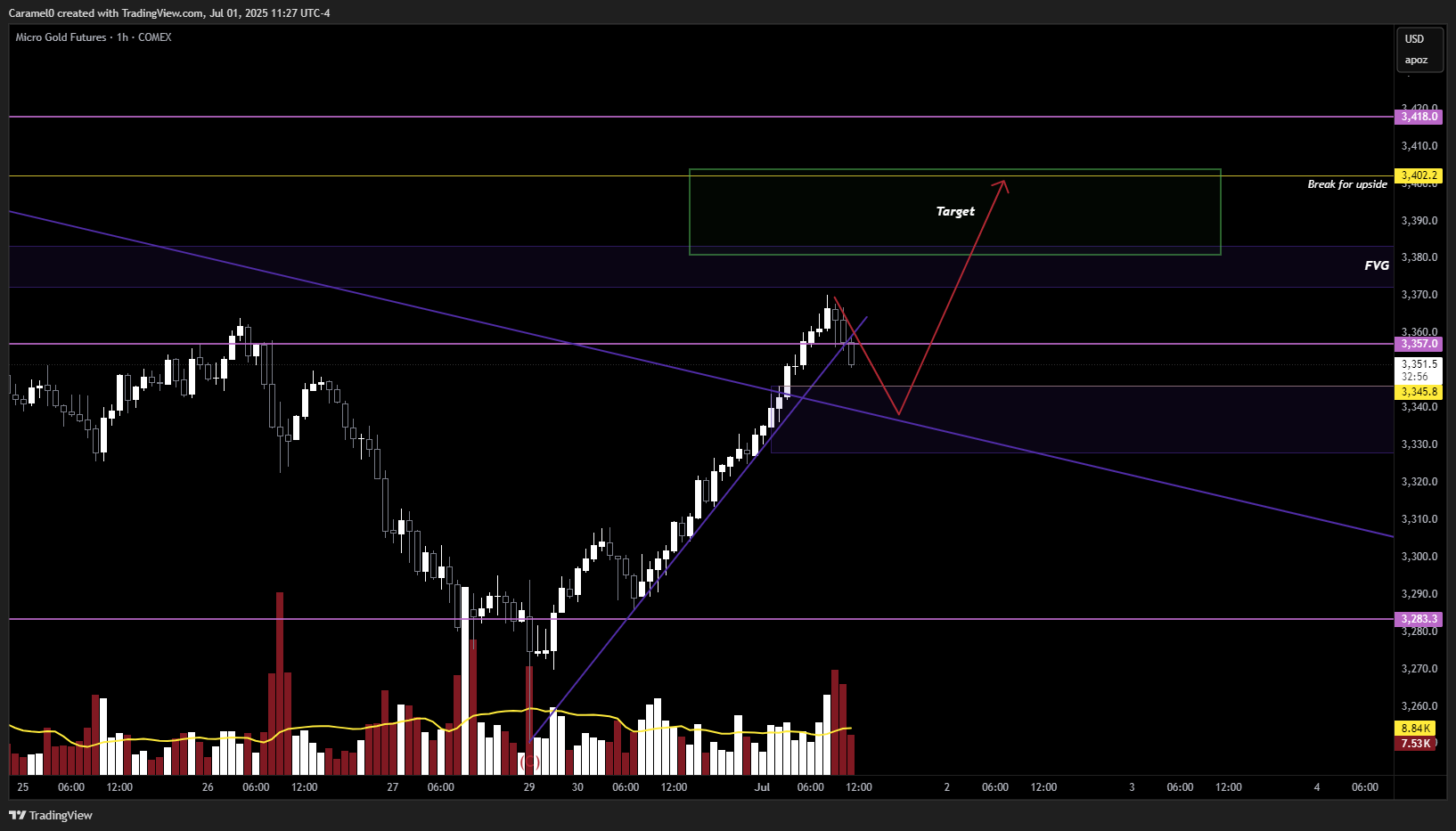Click the Caramel0 TradingView.com header text
This screenshot has width=1456, height=831.
click(x=169, y=13)
